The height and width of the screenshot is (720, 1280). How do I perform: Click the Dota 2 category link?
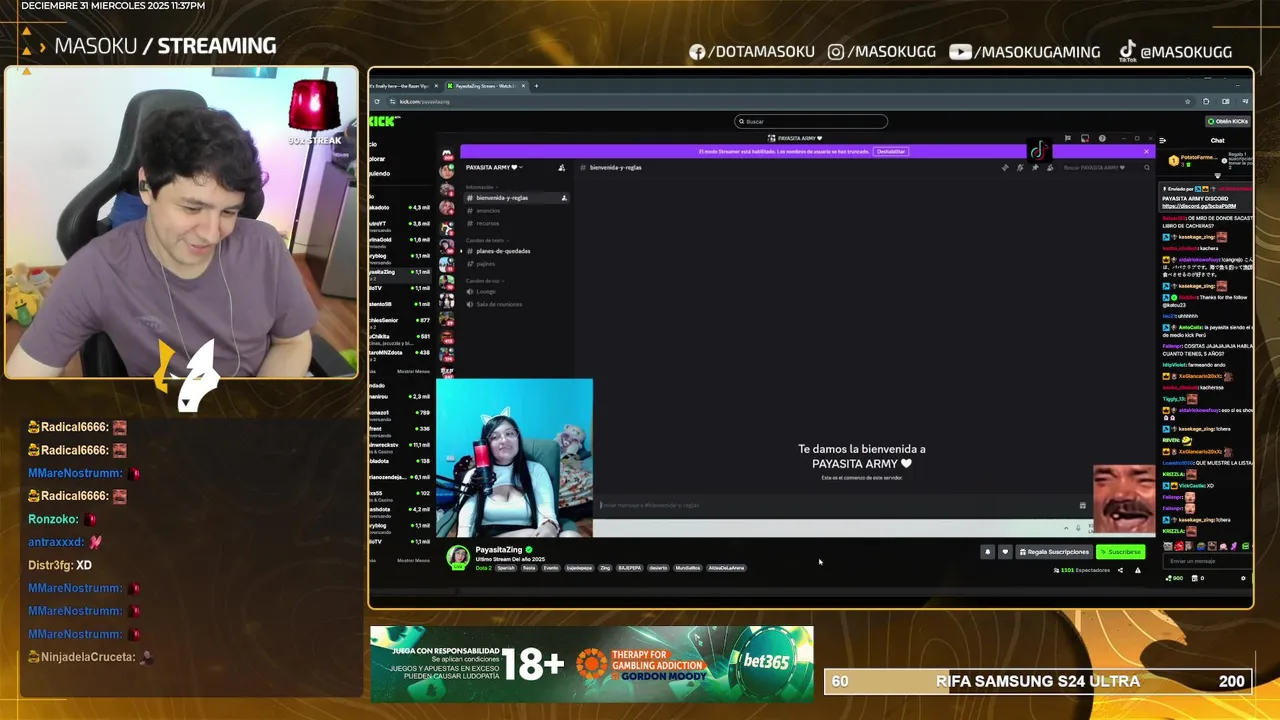click(484, 568)
